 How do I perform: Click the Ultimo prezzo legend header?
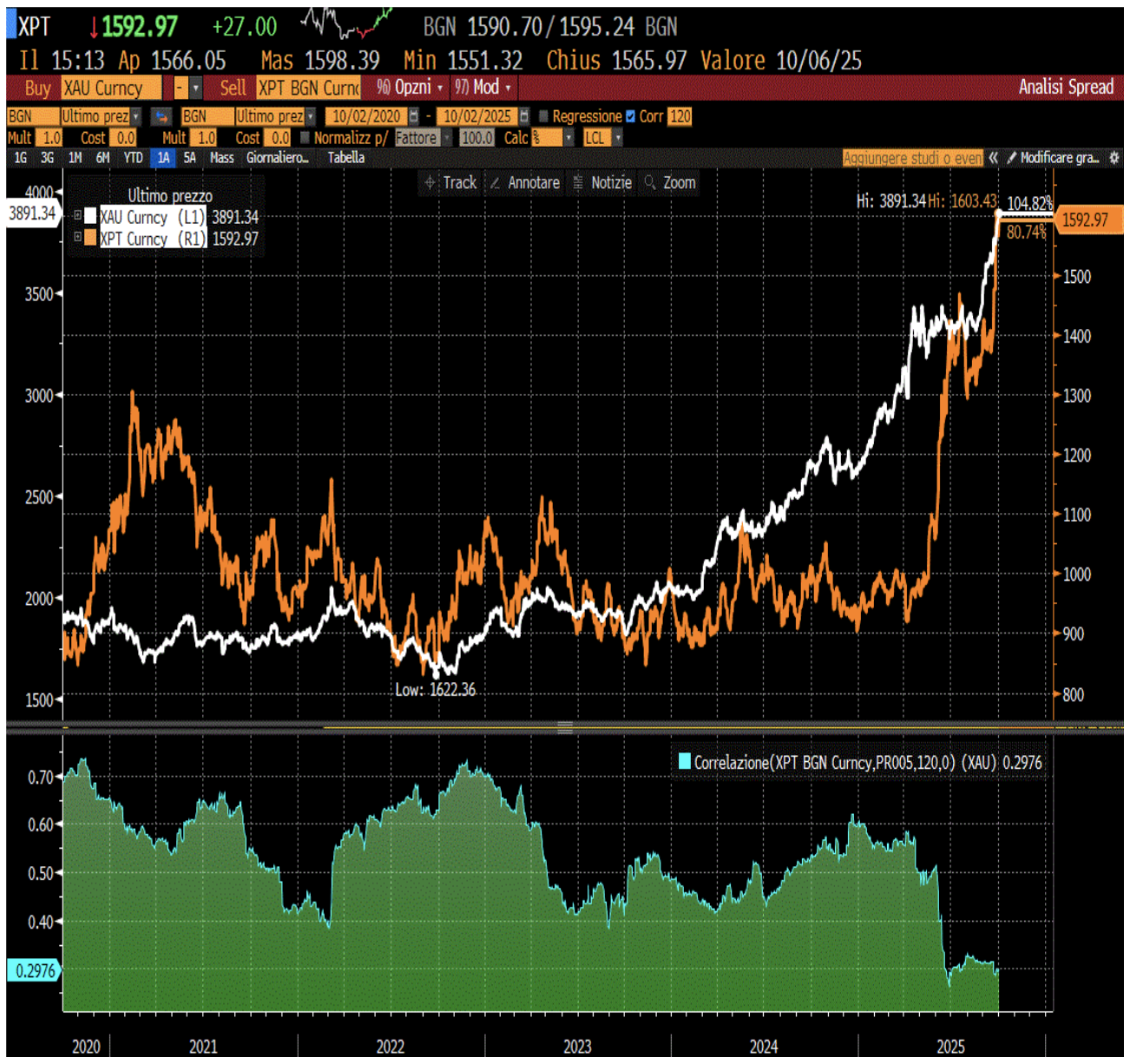170,196
